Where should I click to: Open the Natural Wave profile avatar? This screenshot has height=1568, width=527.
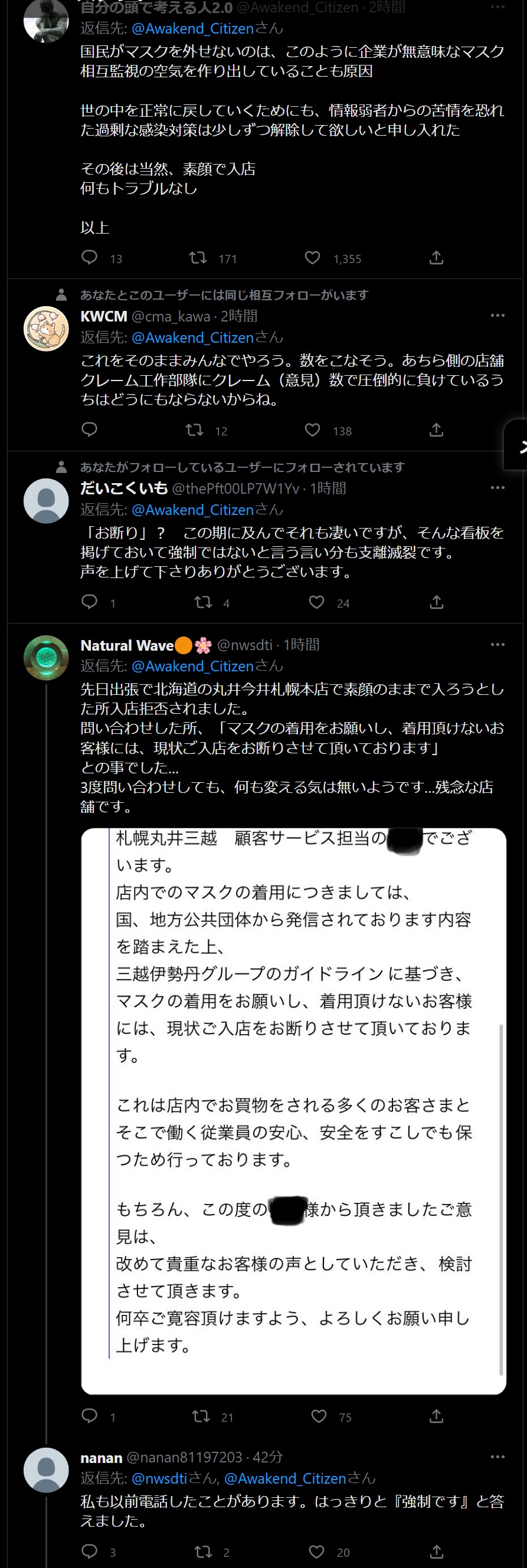pos(46,657)
